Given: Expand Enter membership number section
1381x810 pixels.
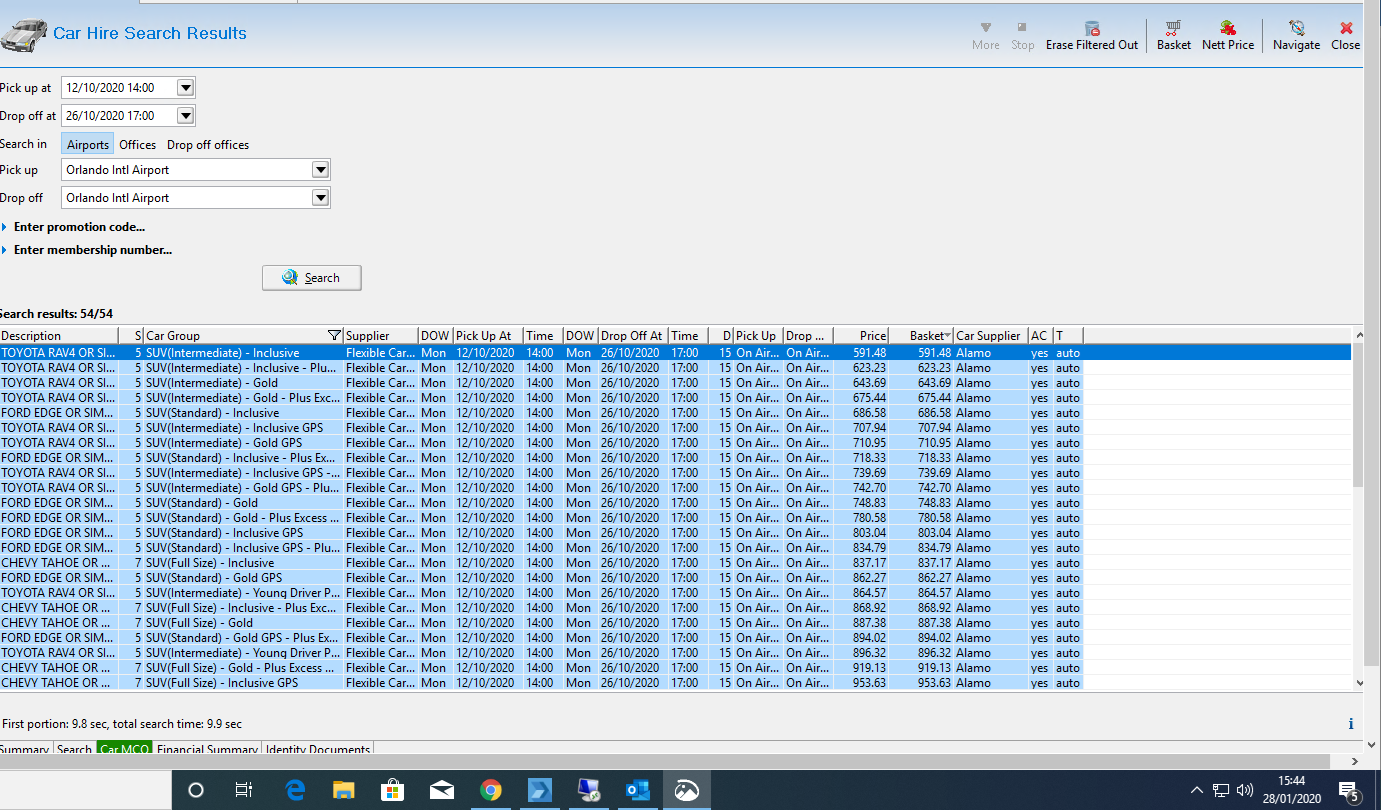Looking at the screenshot, I should coord(91,250).
